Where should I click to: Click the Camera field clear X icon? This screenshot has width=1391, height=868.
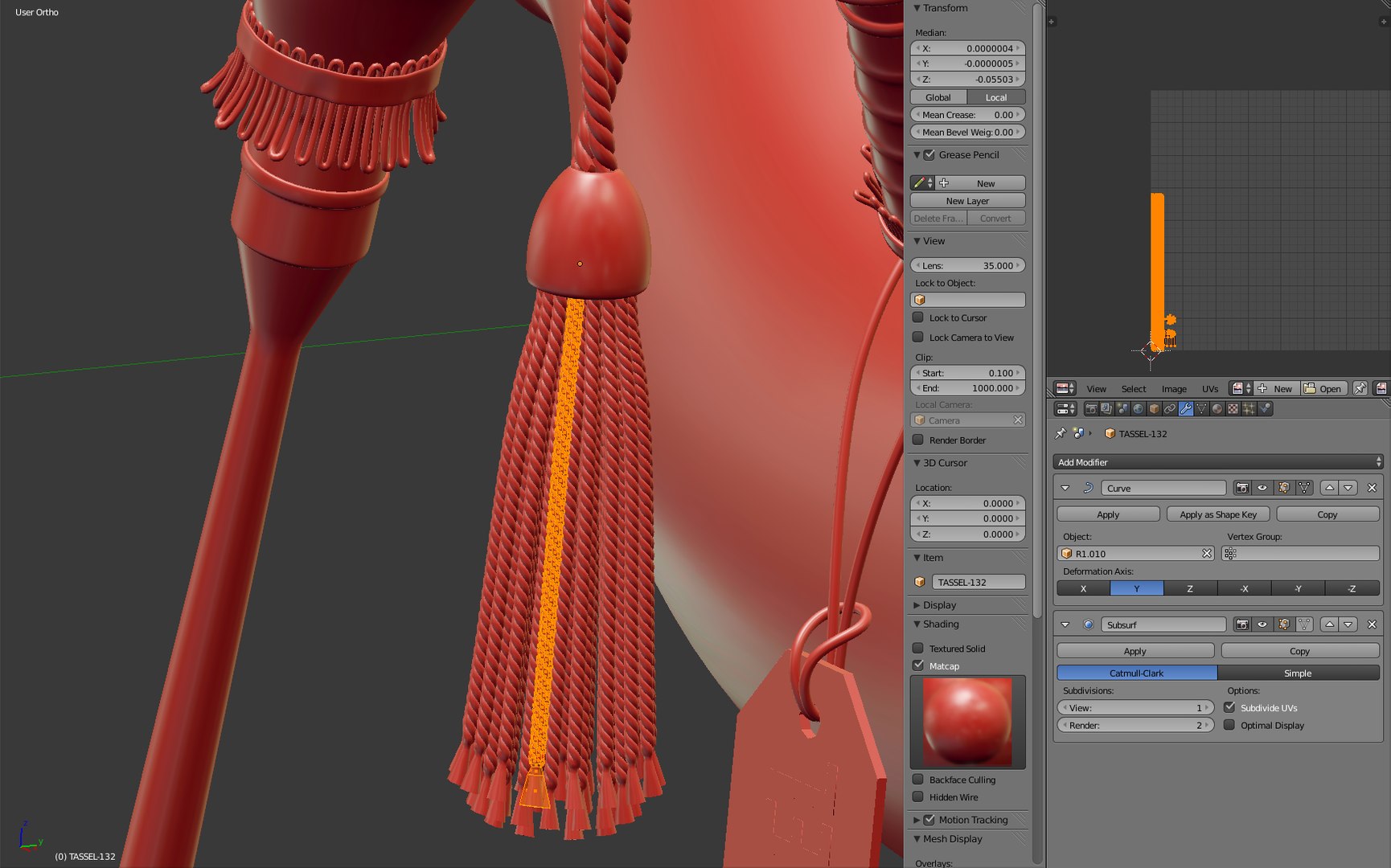point(1018,420)
